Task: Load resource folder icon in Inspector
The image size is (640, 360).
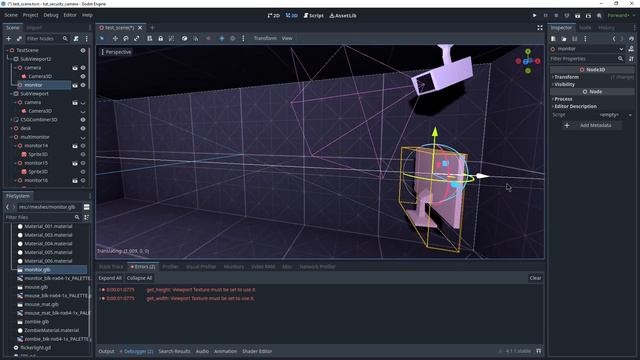Action: coord(564,39)
